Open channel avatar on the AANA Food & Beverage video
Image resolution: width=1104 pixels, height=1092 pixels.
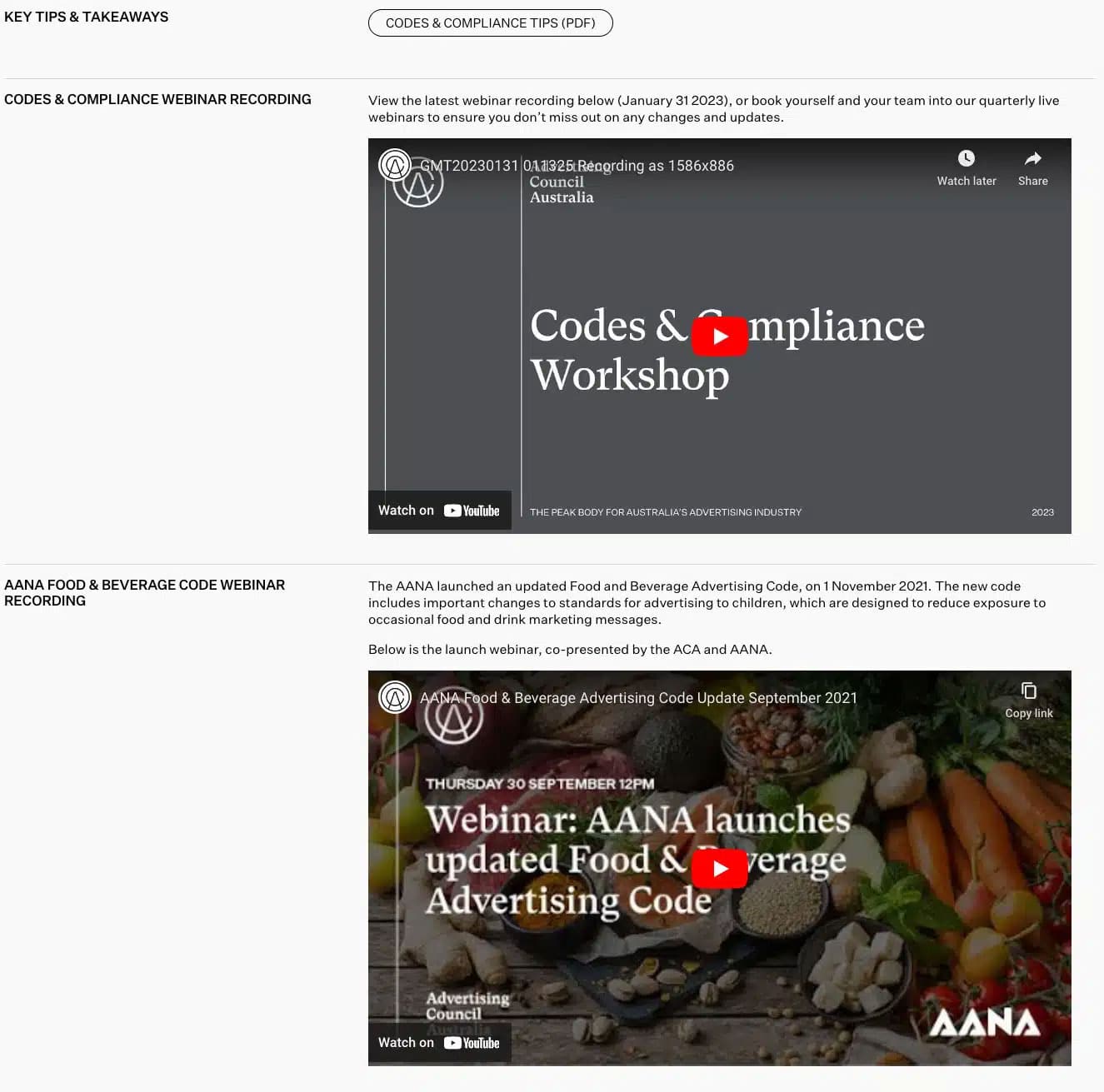click(x=395, y=697)
